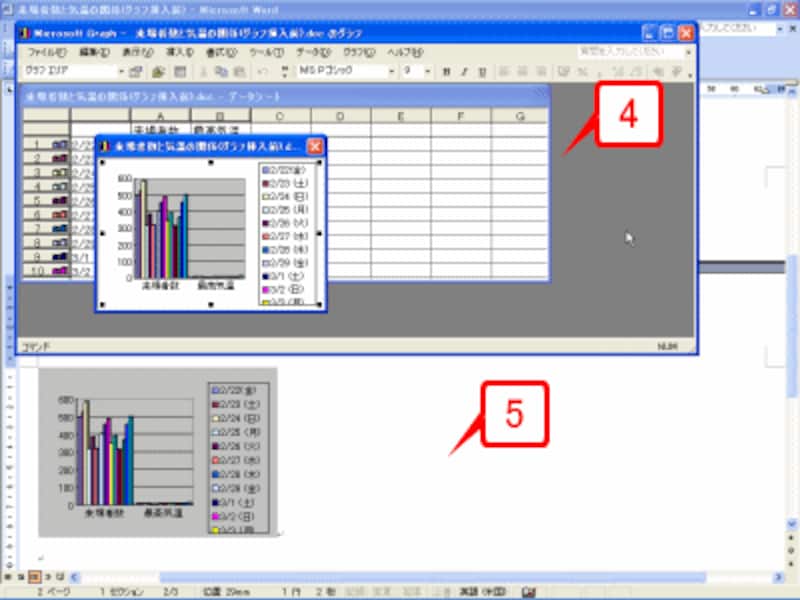Click the 2 ページ status bar entry

54,592
